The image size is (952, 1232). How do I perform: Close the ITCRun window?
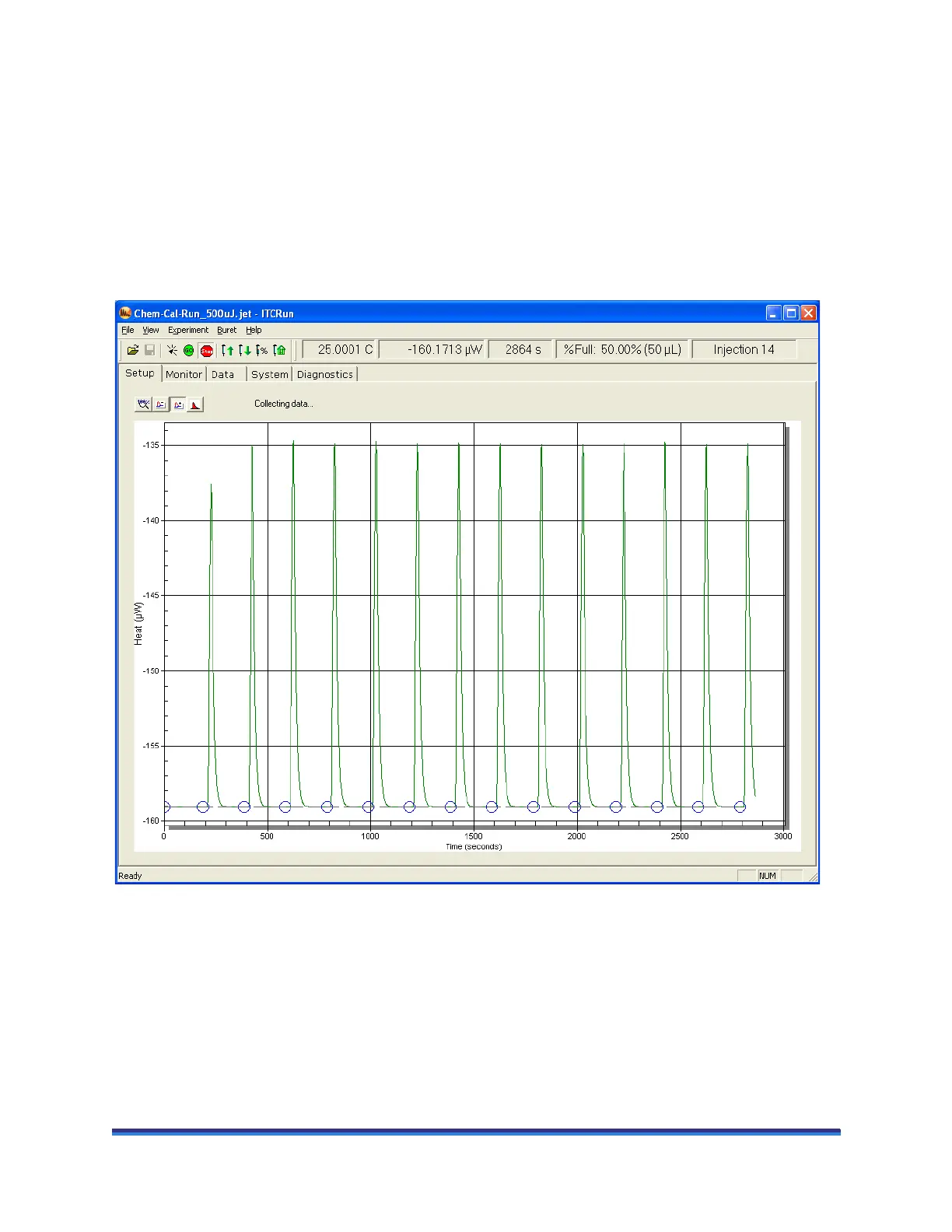tap(809, 313)
